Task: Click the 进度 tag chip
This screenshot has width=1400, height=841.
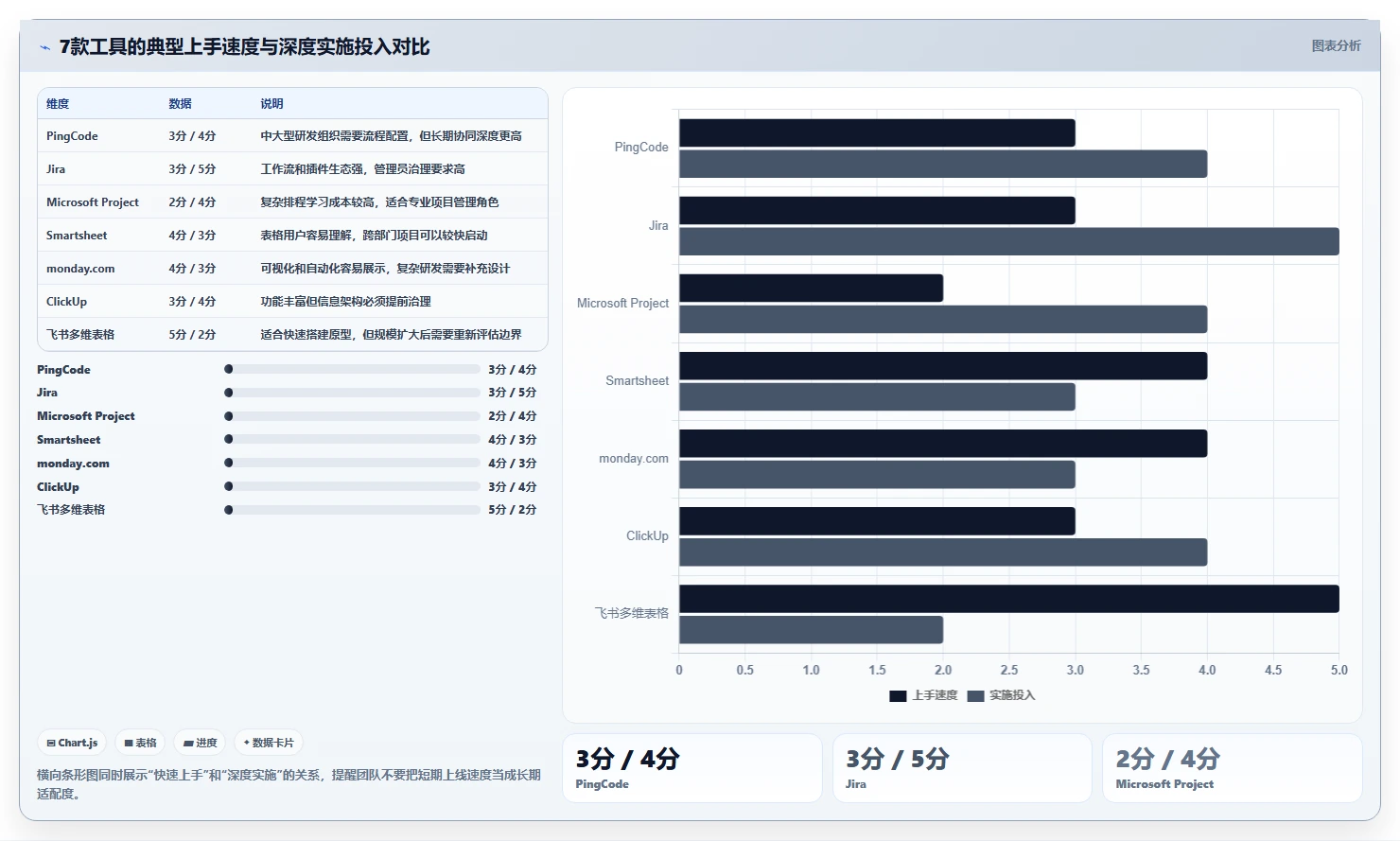Action: click(201, 743)
